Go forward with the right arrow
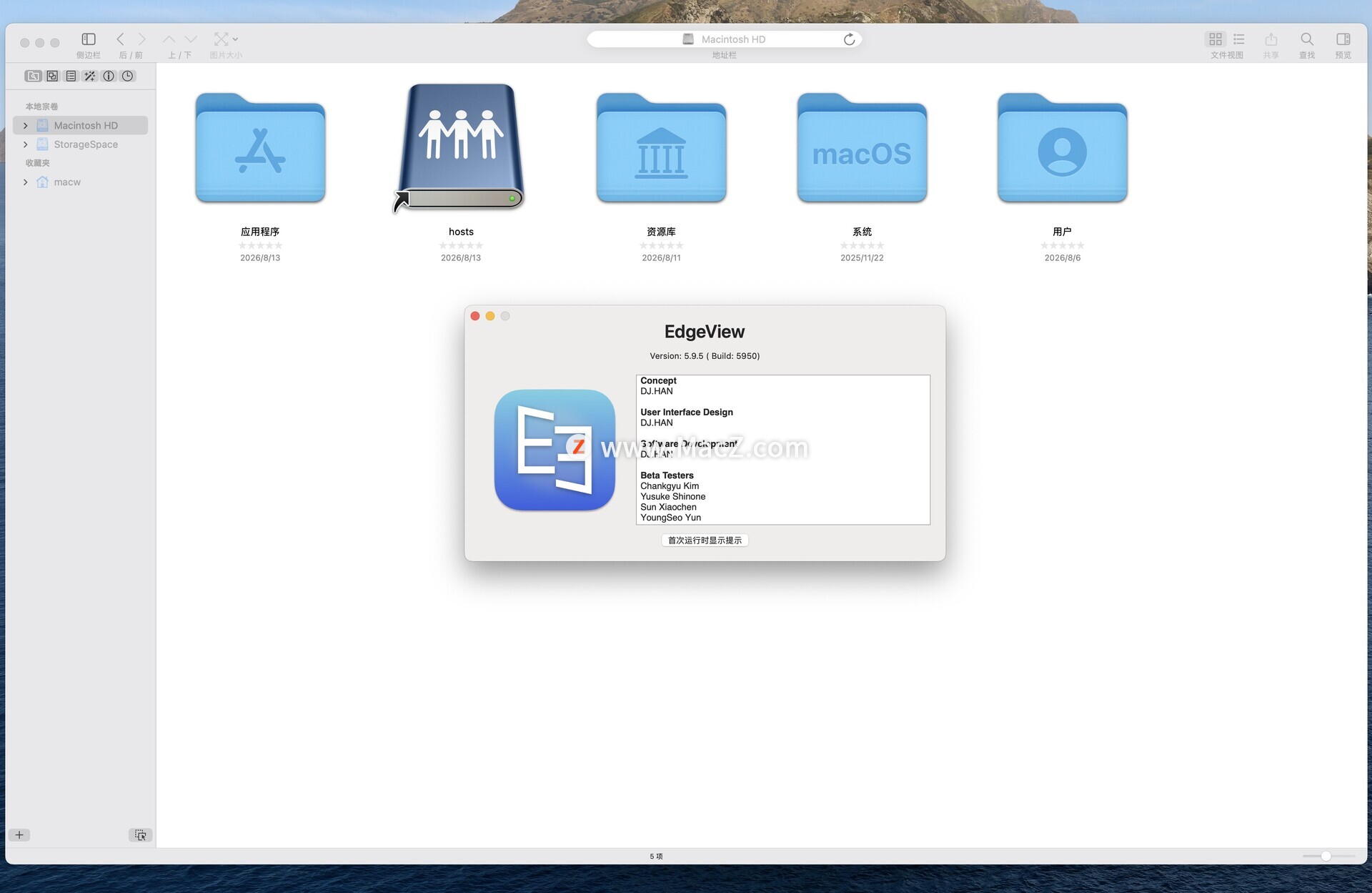This screenshot has height=893, width=1372. [x=141, y=39]
